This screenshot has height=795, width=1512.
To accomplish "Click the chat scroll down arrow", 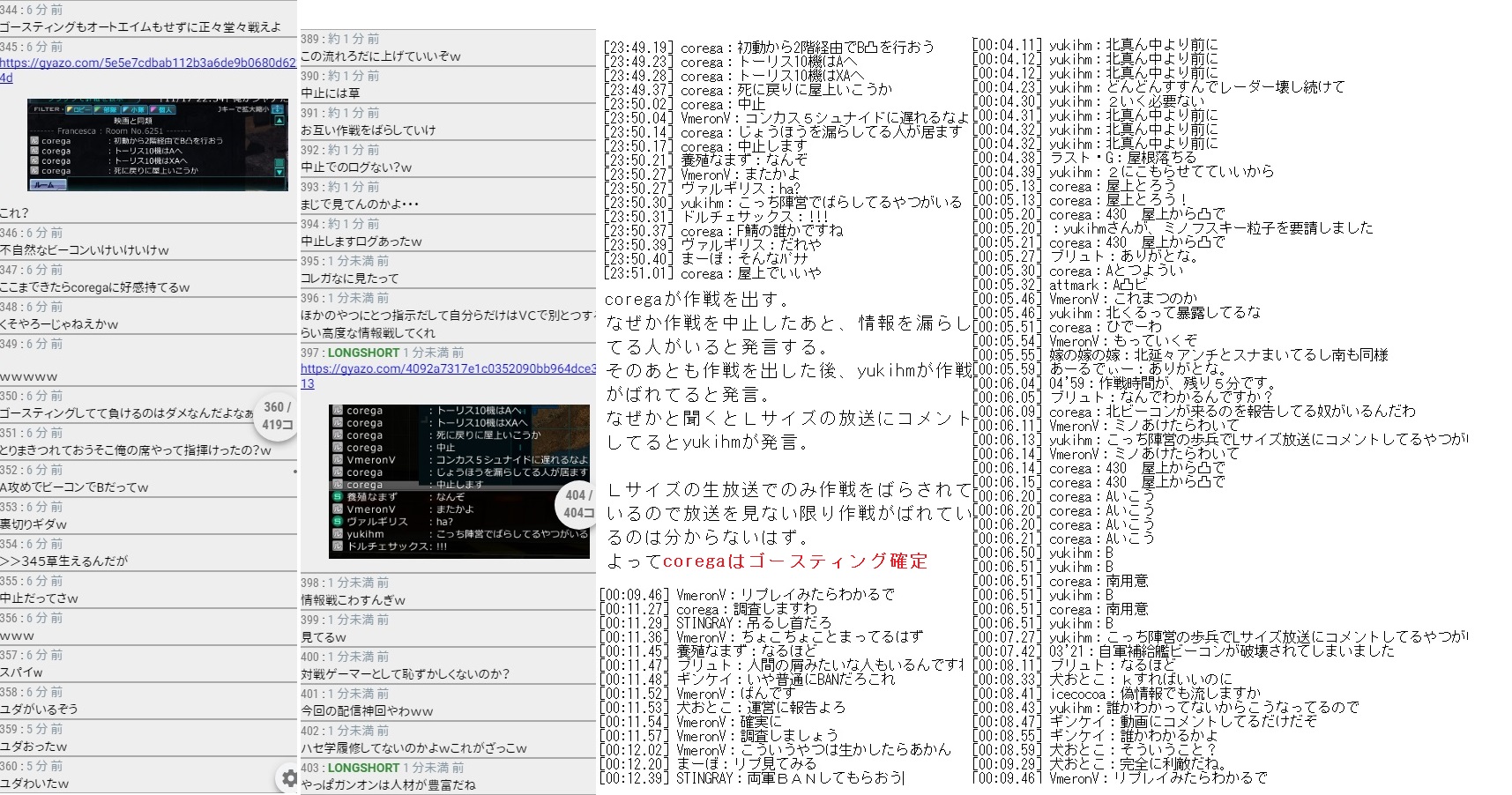I will point(279,172).
